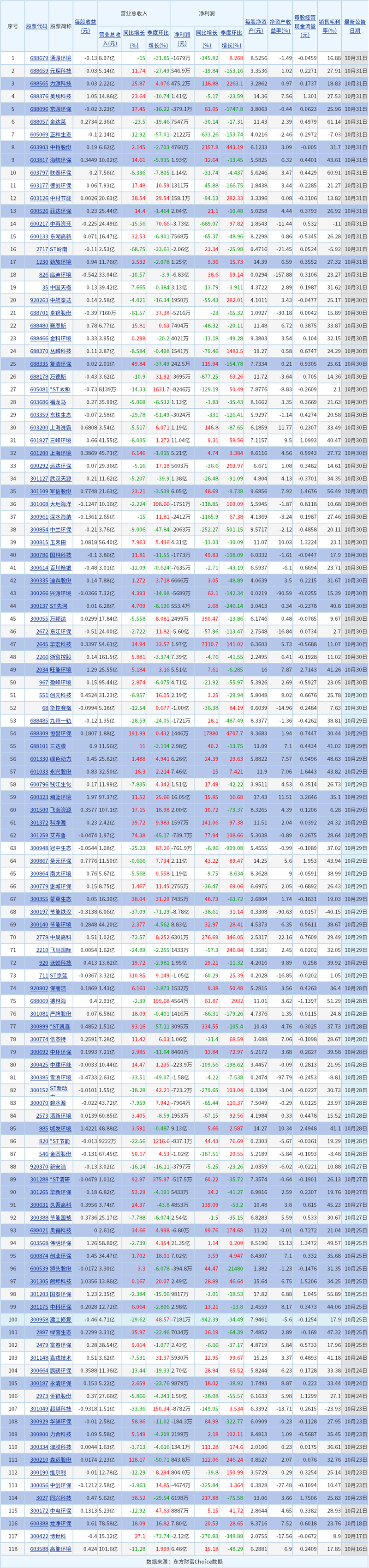The width and height of the screenshot is (369, 1568).
Task: Sort by 净资产收益率(%) column header
Action: [x=280, y=26]
